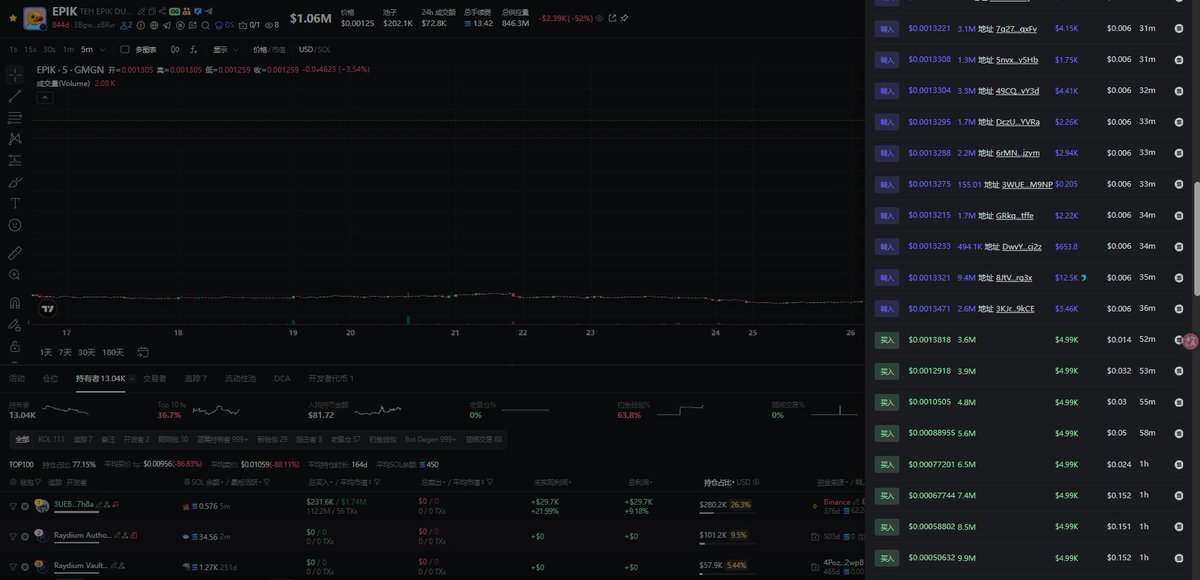
Task: Collapse the chart legend arrow under Volume
Action: [45, 97]
